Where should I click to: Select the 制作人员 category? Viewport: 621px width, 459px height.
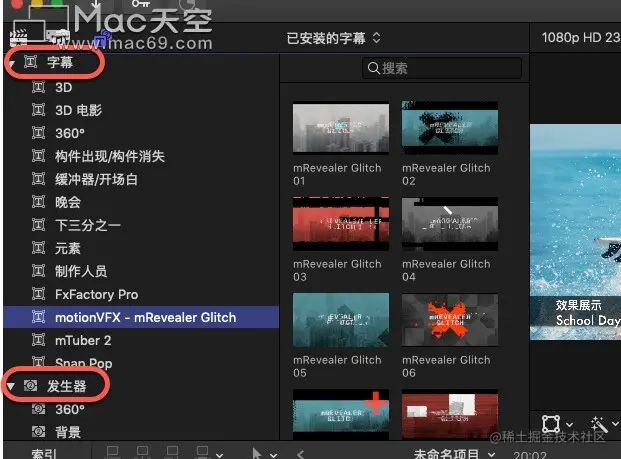[141, 271]
